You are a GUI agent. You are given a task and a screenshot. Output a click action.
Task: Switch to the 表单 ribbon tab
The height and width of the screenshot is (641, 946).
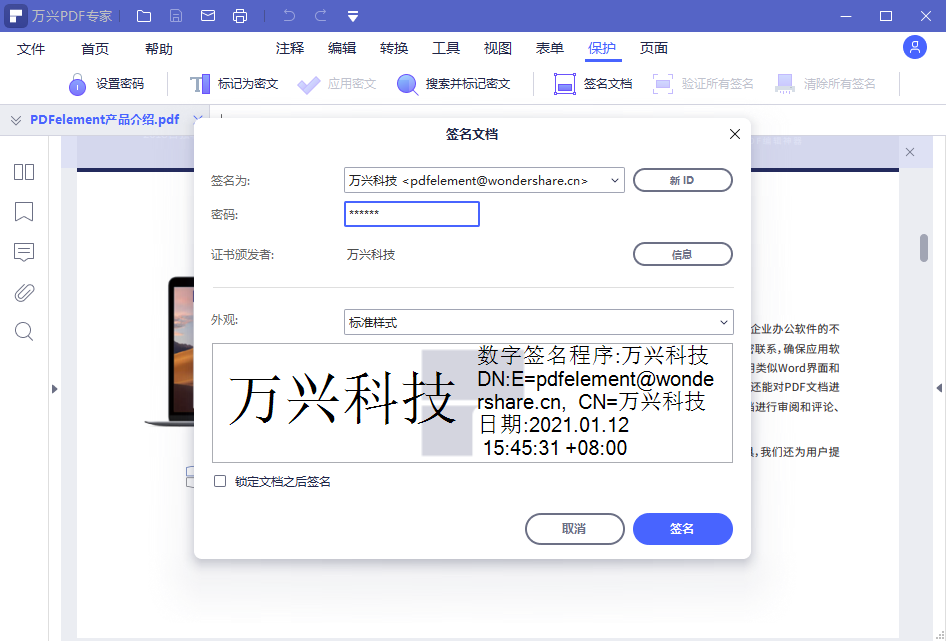(x=549, y=47)
